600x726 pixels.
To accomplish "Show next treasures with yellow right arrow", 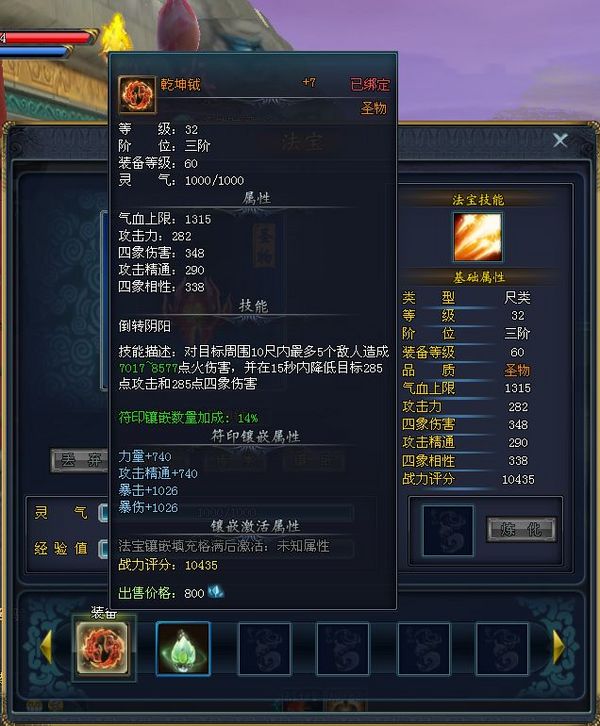I will (559, 646).
